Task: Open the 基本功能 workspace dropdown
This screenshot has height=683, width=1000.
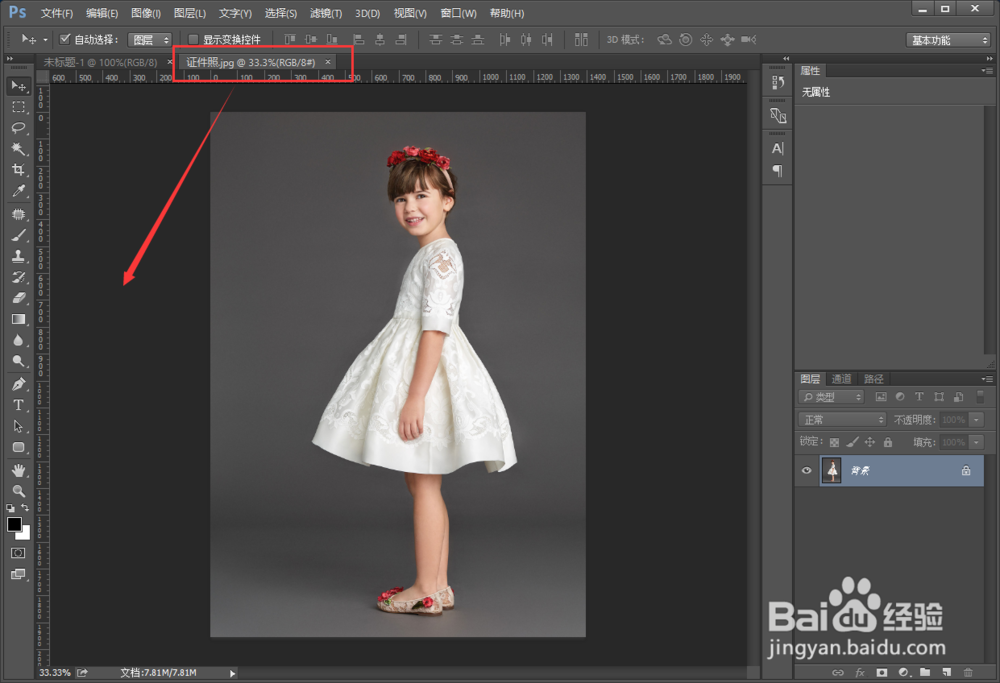Action: point(948,40)
